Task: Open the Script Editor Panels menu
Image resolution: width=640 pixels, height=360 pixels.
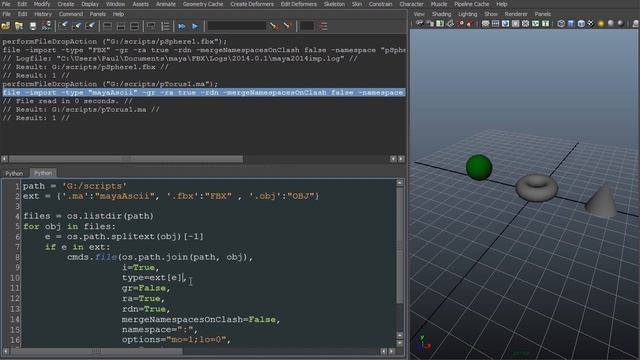Action: 98,14
